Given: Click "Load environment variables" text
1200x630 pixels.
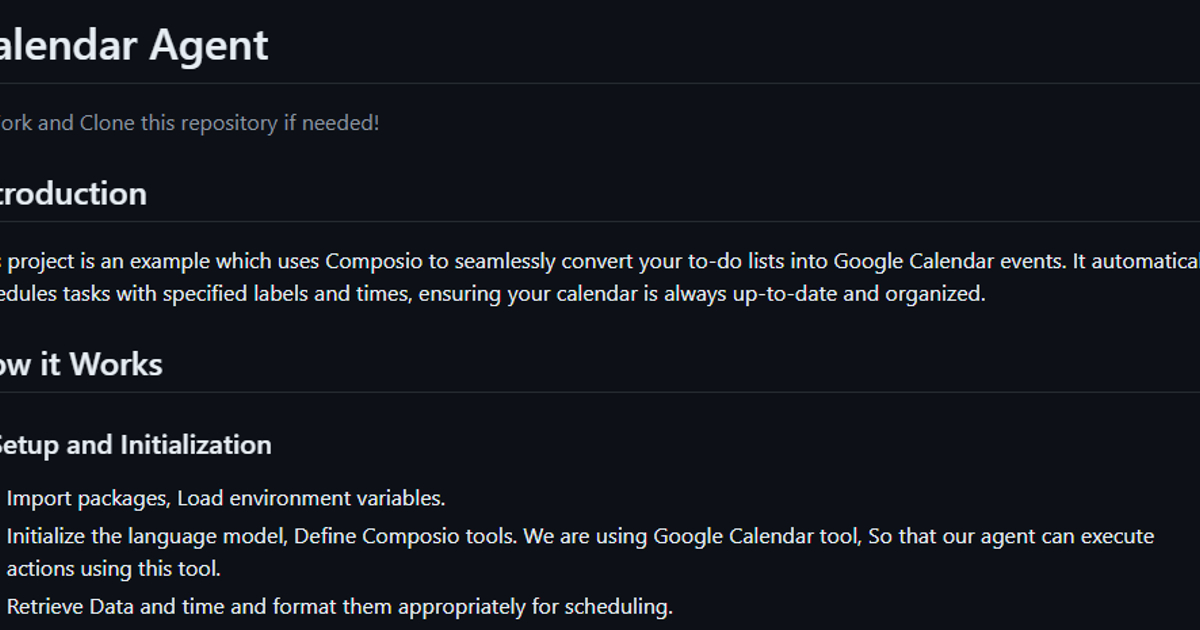Looking at the screenshot, I should [311, 498].
